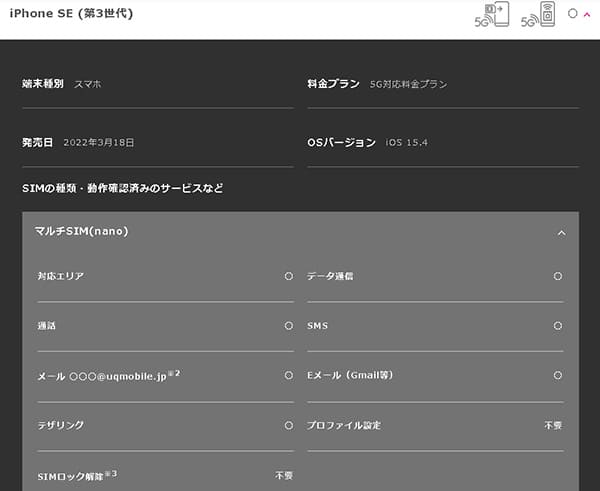The width and height of the screenshot is (600, 491).
Task: Click the 発売日 label
Action: pyautogui.click(x=38, y=142)
